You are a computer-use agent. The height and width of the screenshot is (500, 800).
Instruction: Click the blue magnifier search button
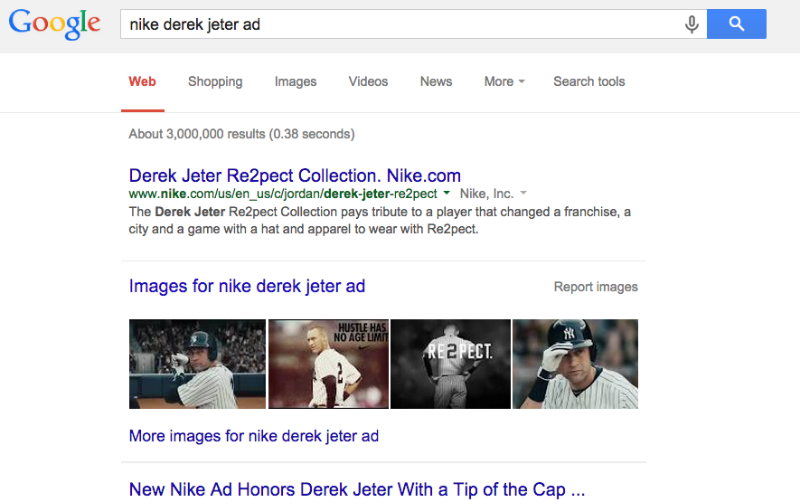coord(736,23)
